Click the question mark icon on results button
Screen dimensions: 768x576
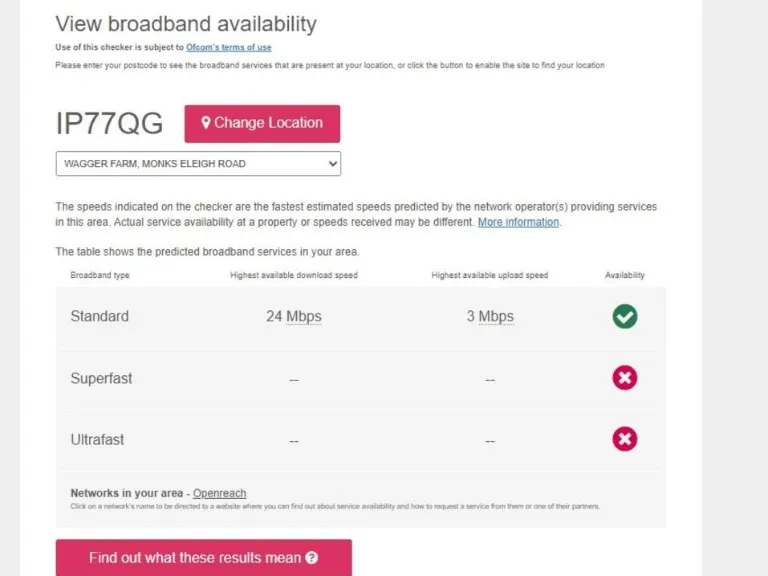pyautogui.click(x=312, y=558)
